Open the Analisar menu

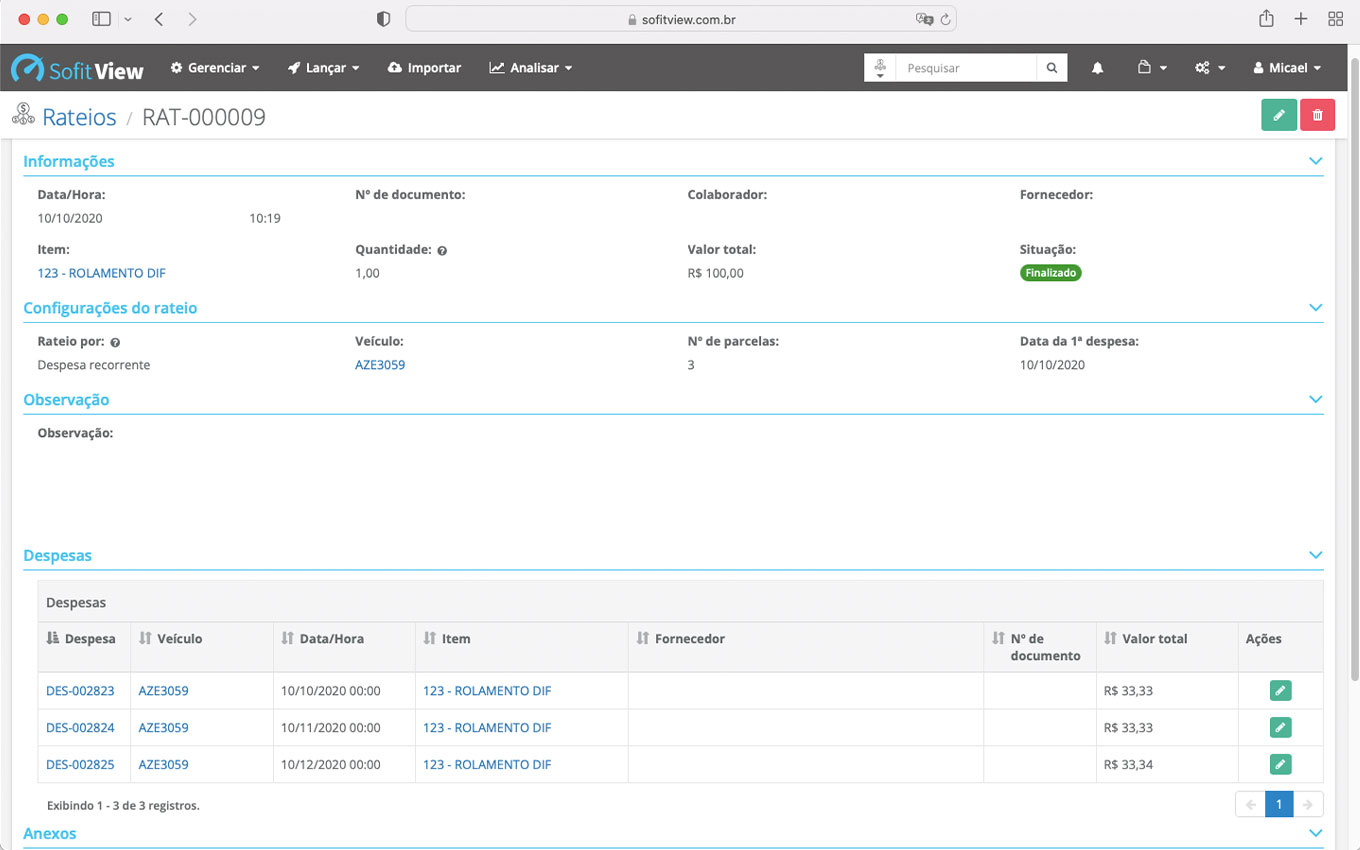click(x=531, y=68)
